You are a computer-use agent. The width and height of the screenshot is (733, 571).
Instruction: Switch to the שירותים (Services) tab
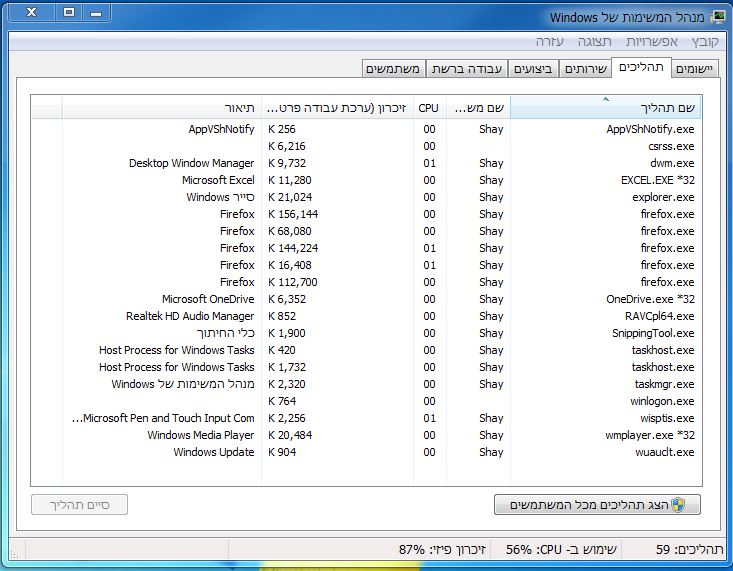[585, 69]
